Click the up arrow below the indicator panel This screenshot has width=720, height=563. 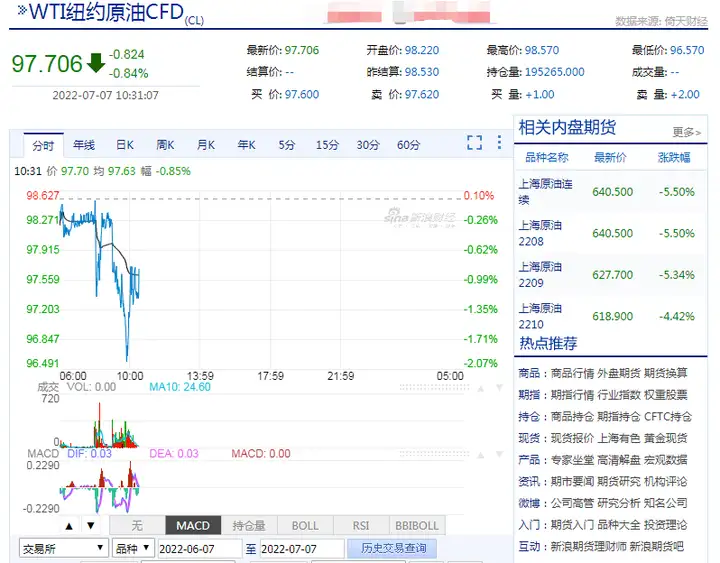point(69,525)
